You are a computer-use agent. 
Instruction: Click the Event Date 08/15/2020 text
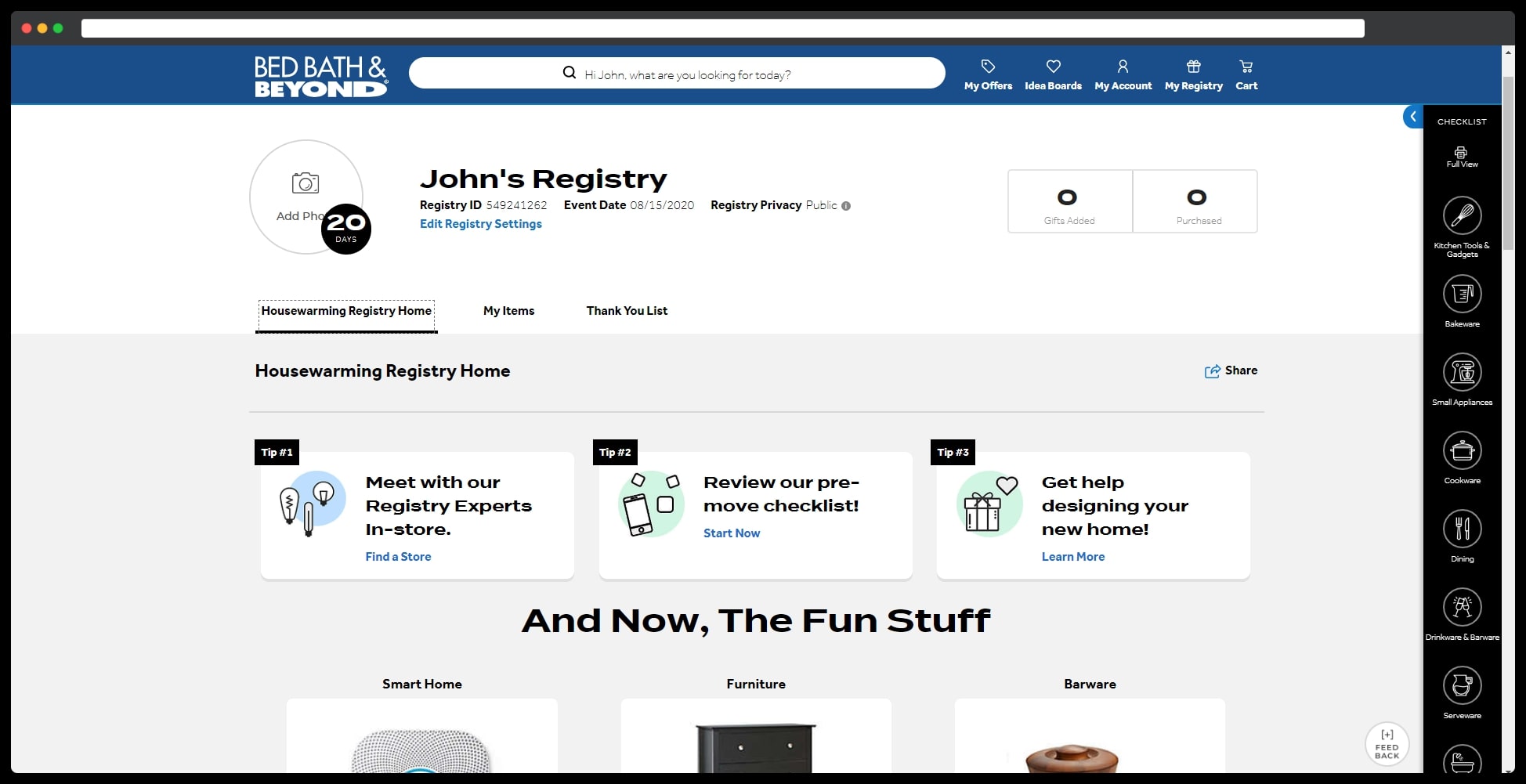pos(628,205)
